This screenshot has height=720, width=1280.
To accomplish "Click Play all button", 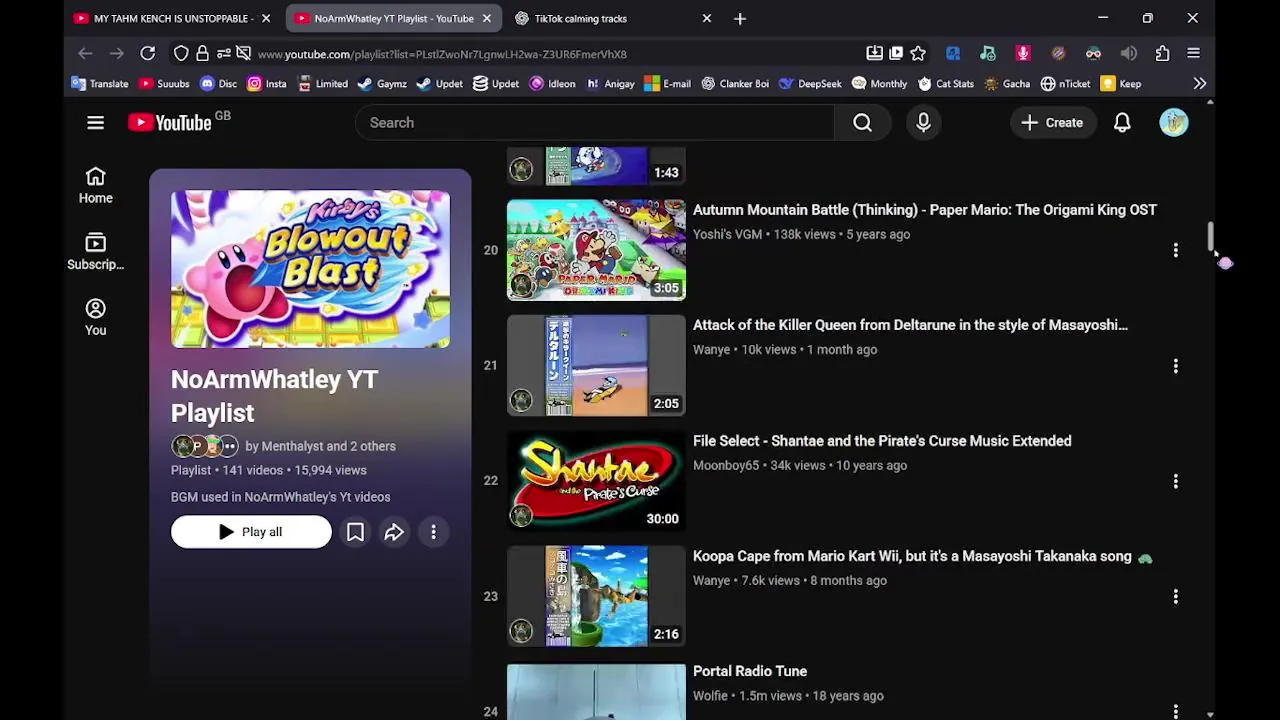I will click(251, 532).
